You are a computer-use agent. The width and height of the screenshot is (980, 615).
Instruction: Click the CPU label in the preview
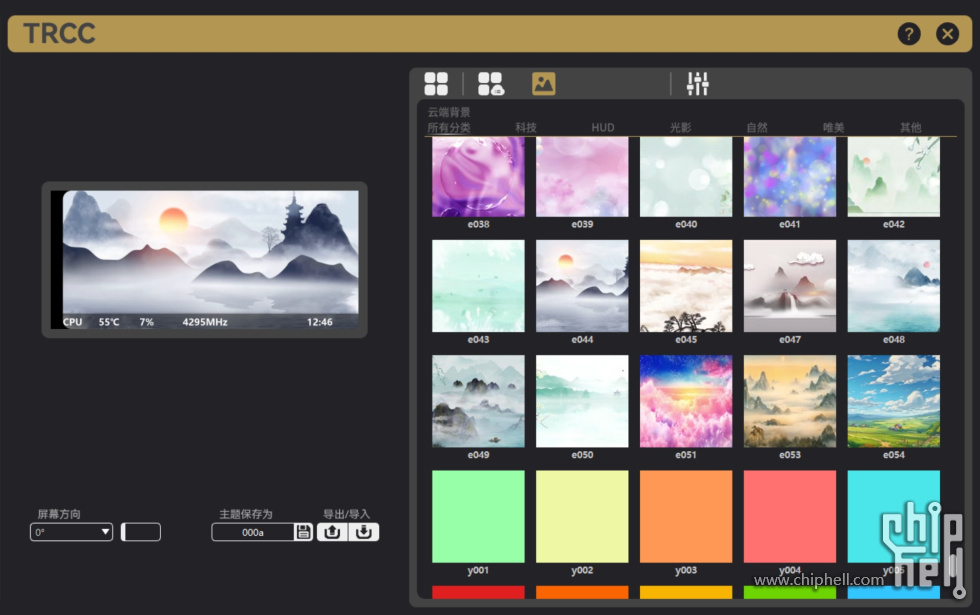pos(72,322)
